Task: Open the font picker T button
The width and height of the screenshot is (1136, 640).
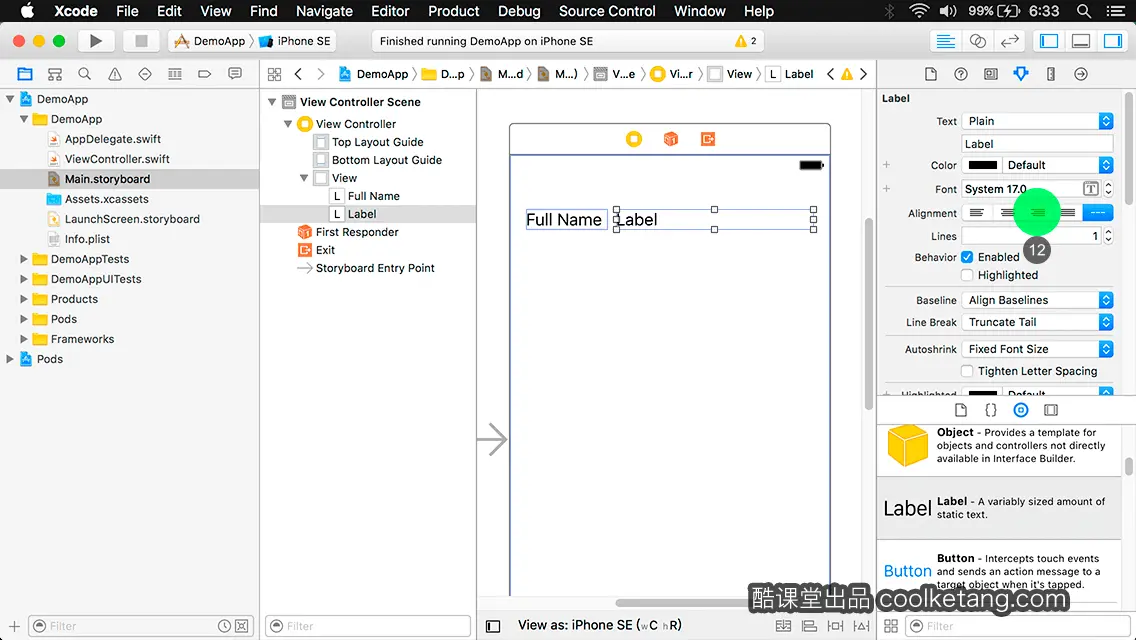Action: 1090,189
